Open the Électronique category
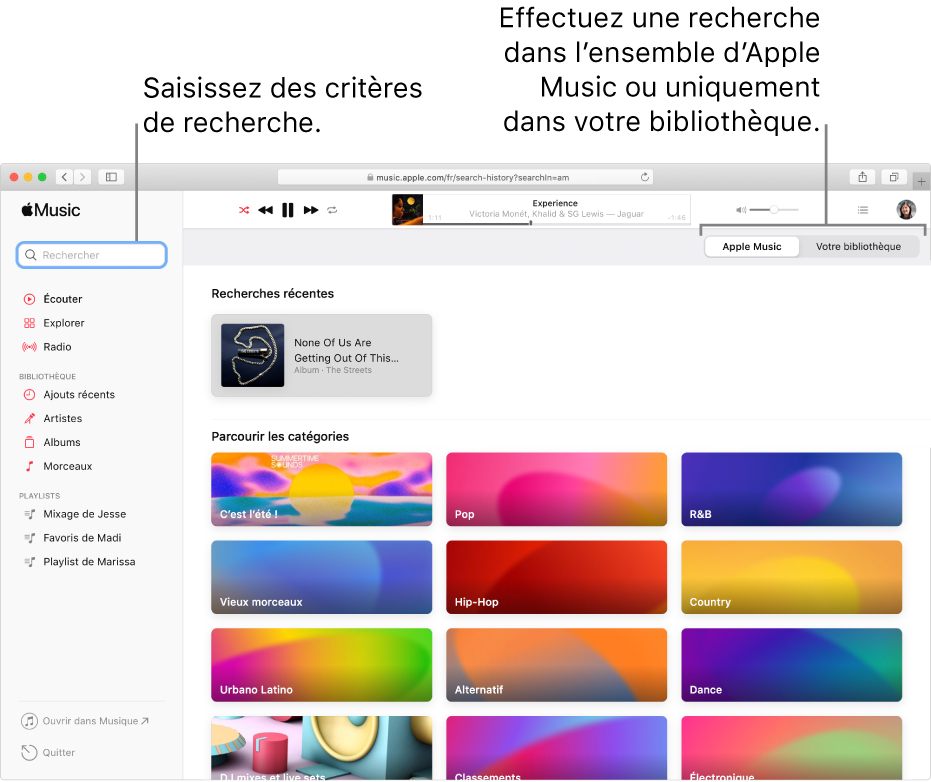Viewport: 931px width, 782px height. 791,748
